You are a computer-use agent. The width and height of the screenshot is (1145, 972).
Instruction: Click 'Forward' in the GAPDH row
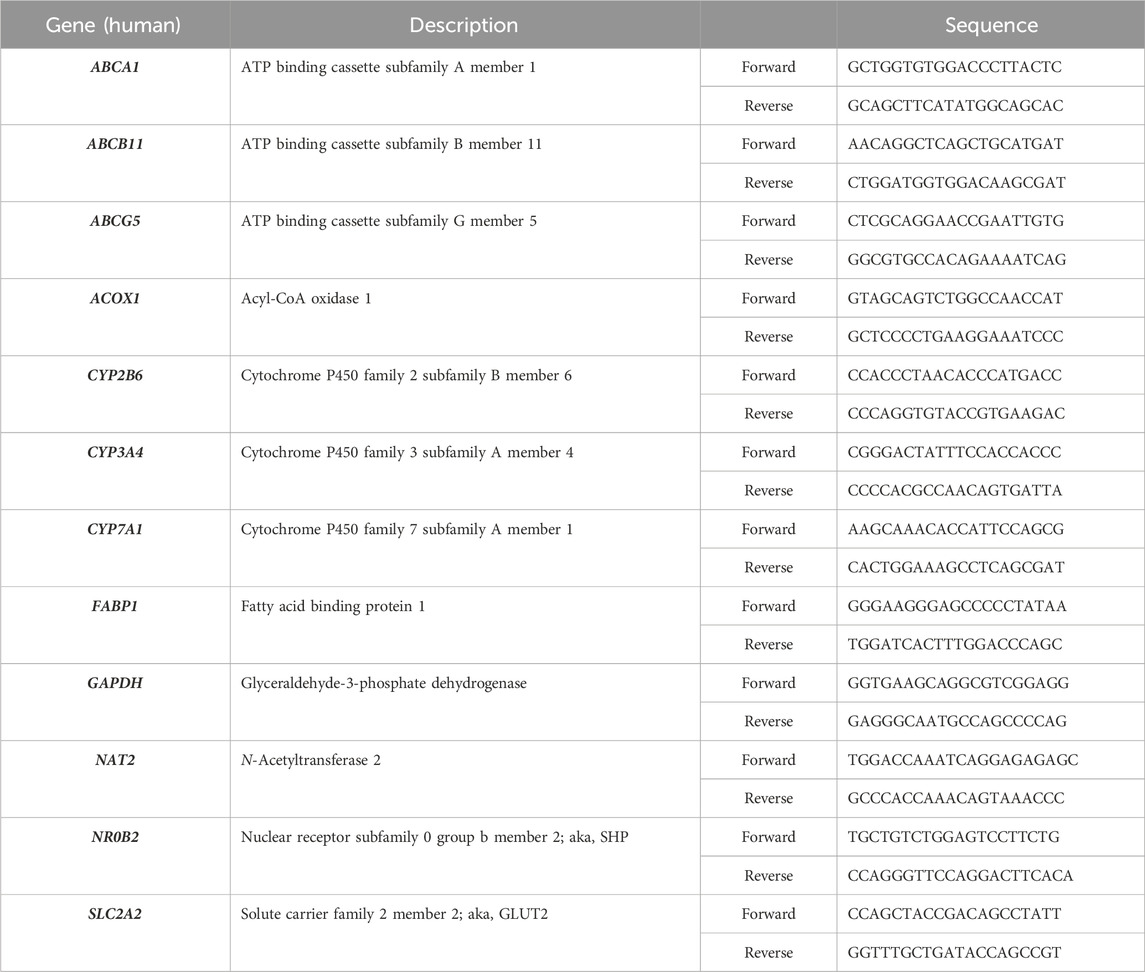click(768, 683)
